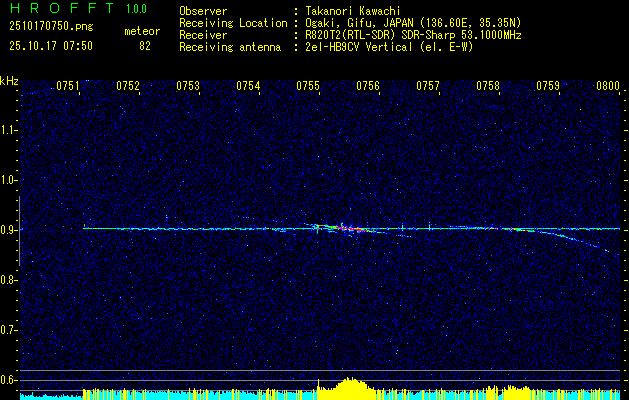Click the meteor count 82
The image size is (629, 400).
[x=145, y=46]
